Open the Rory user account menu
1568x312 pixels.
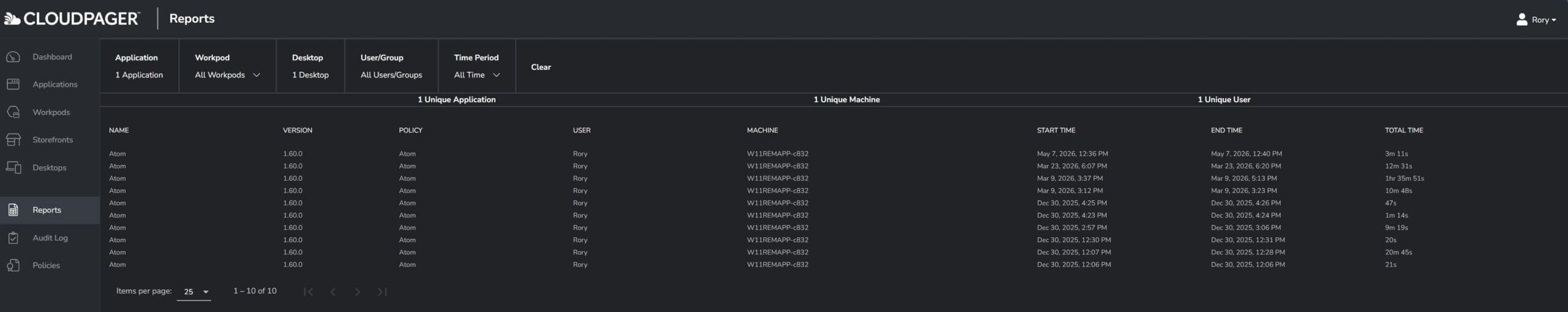[1536, 20]
